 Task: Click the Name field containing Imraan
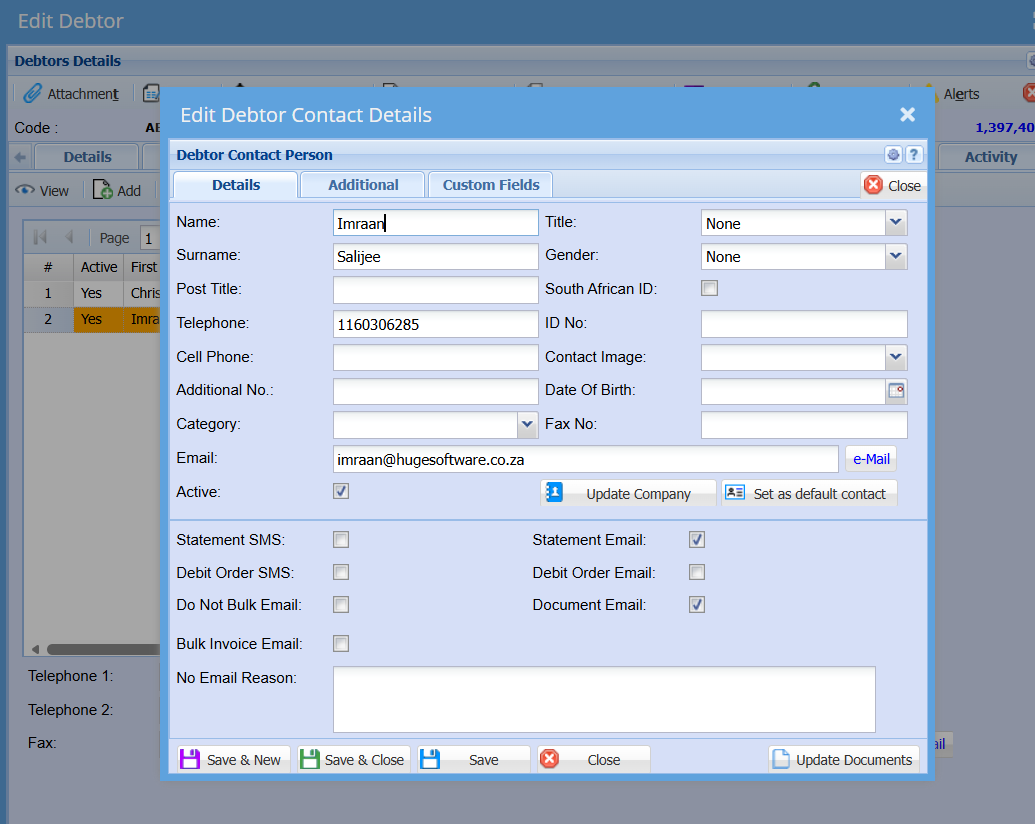pos(436,223)
